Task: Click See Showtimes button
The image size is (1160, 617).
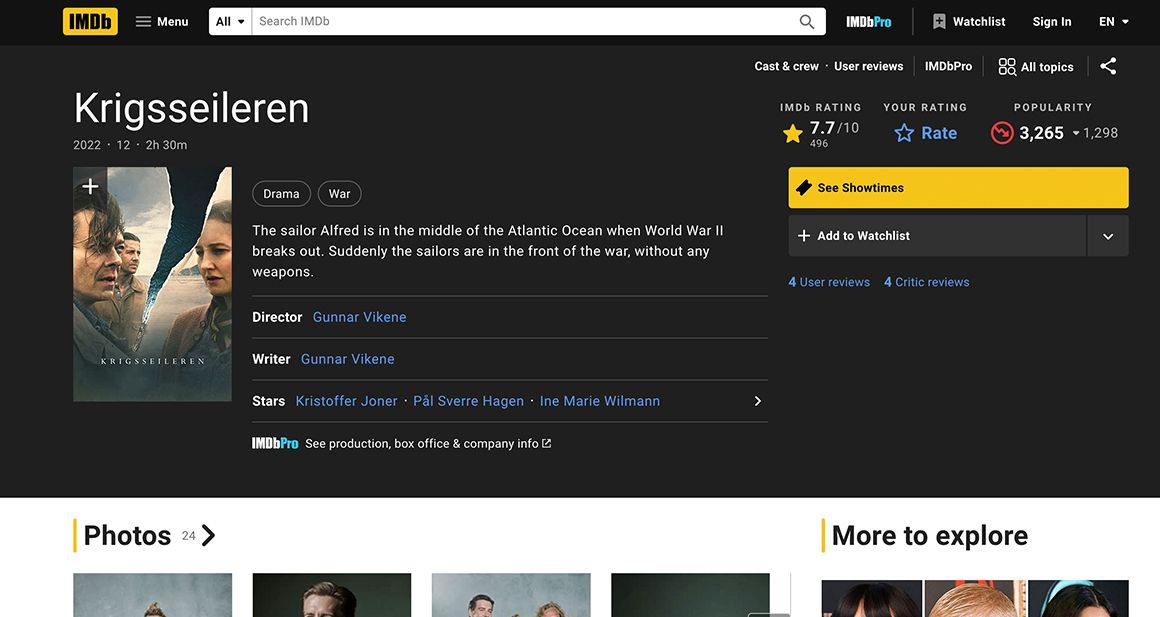Action: click(x=958, y=188)
